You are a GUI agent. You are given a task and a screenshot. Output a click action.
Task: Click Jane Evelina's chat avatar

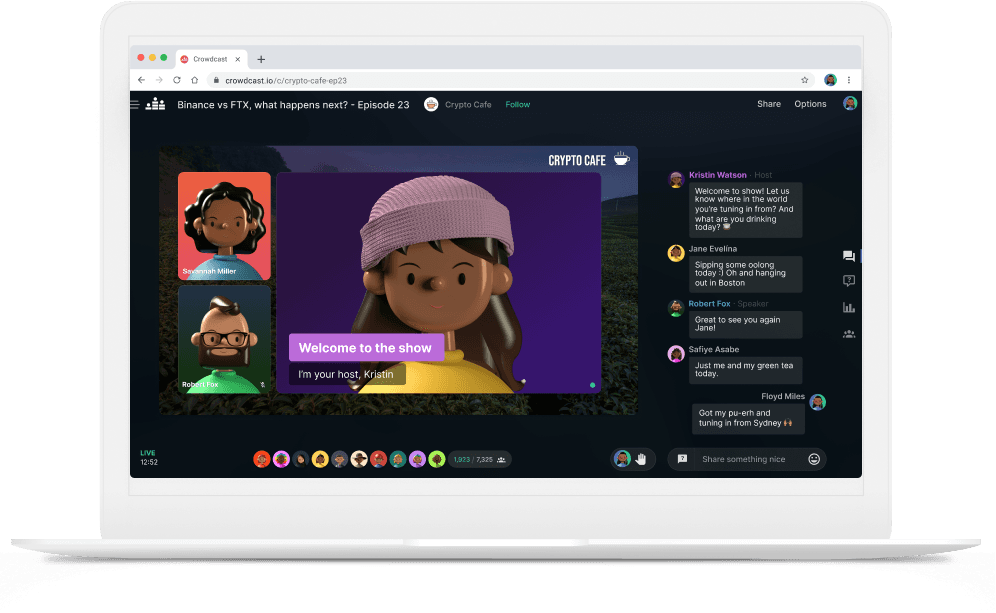(676, 253)
